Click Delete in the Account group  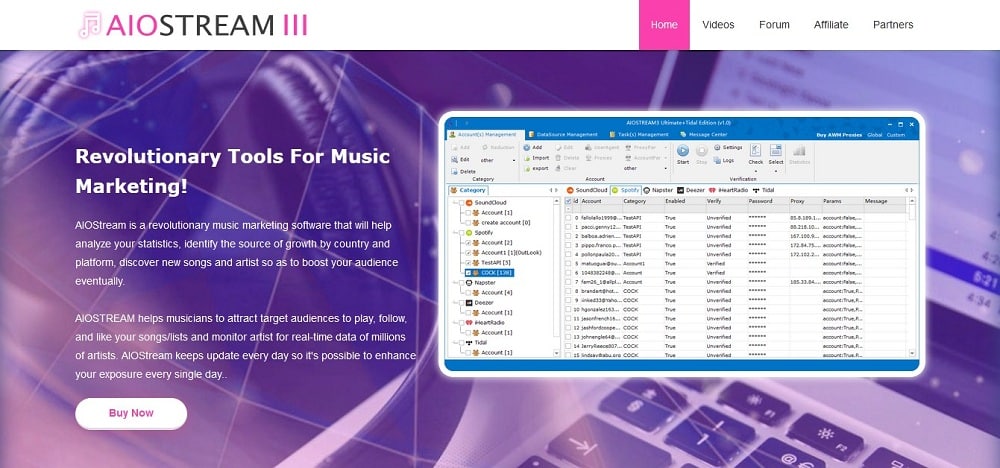[x=567, y=157]
